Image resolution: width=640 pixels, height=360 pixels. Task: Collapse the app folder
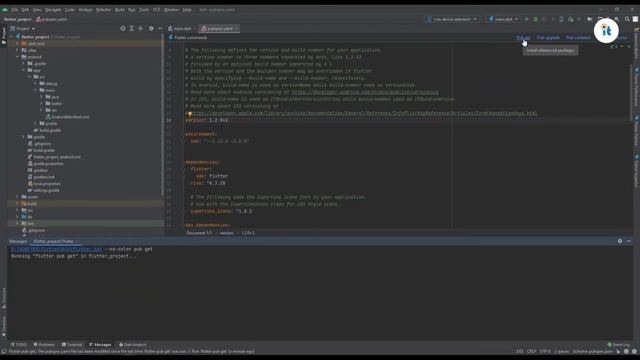24,70
